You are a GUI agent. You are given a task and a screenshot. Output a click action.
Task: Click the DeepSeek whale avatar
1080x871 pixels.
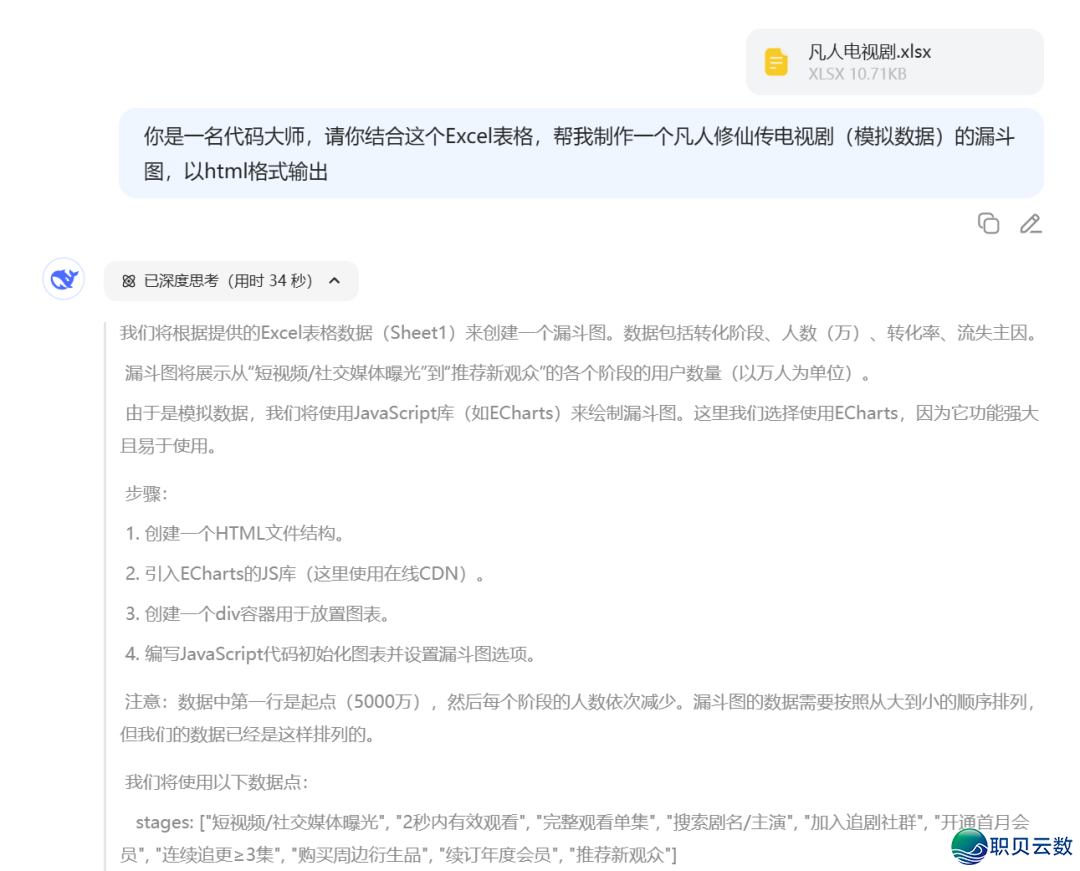[64, 279]
